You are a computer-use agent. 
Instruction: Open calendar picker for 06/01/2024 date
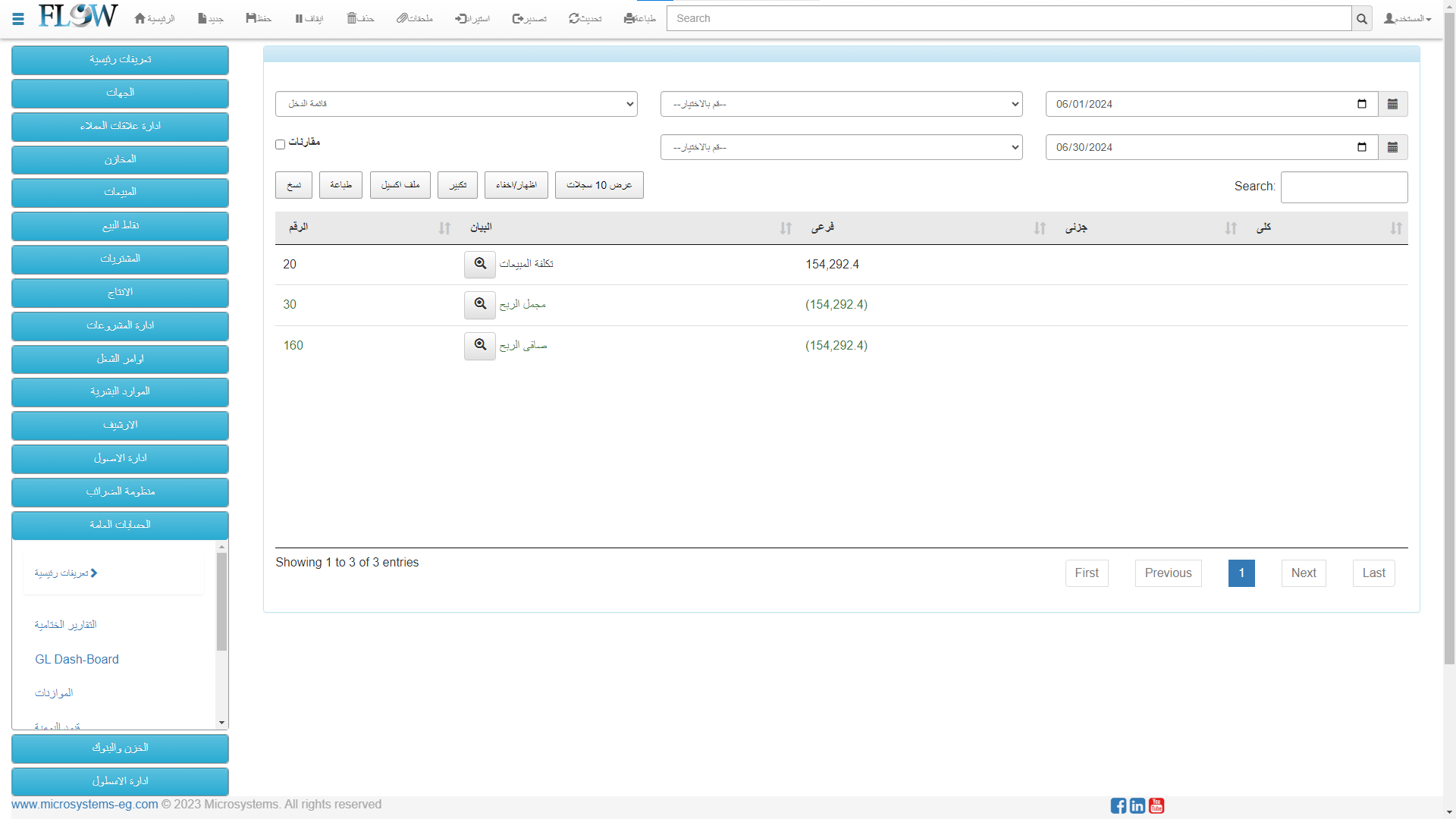[x=1392, y=104]
